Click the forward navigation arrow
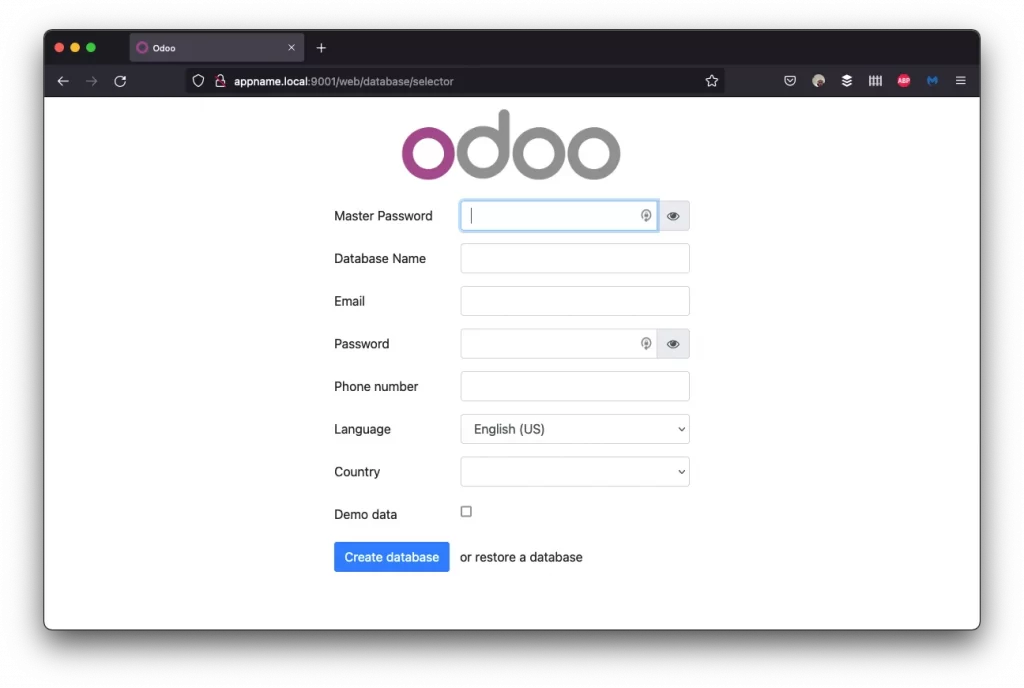Viewport: 1024px width, 688px height. coord(91,81)
